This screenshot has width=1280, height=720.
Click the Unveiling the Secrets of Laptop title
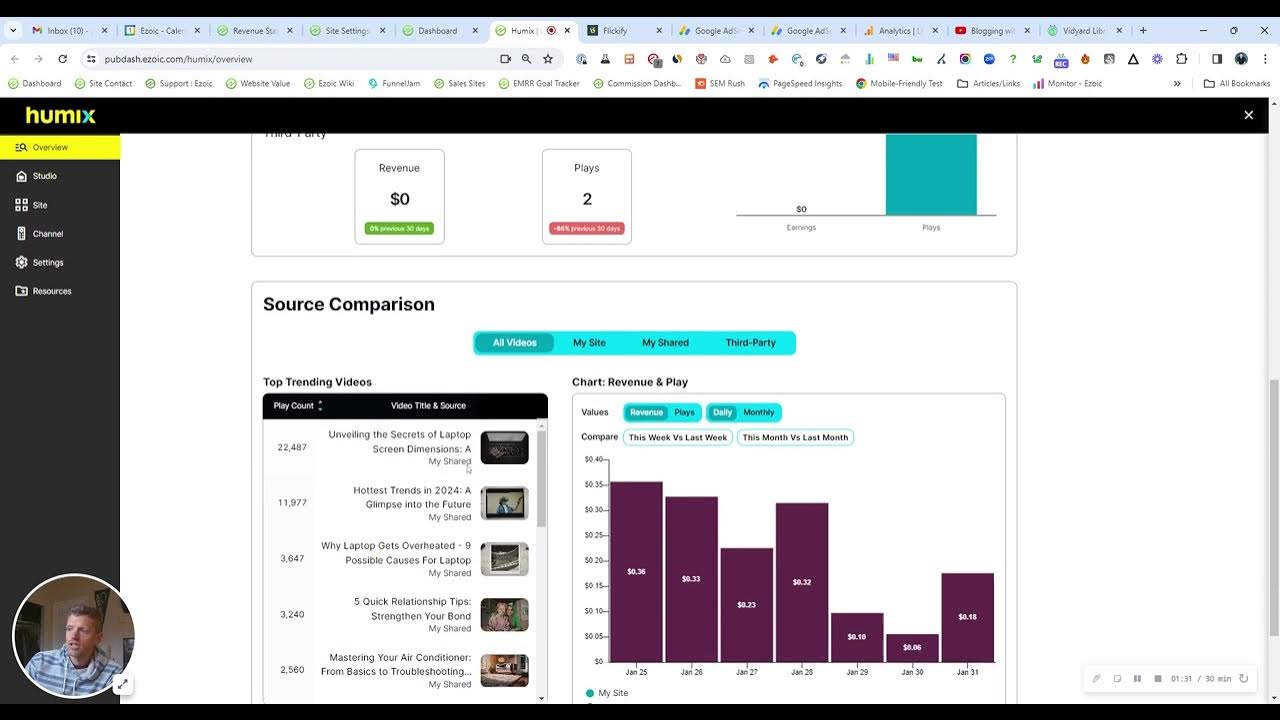pos(399,442)
